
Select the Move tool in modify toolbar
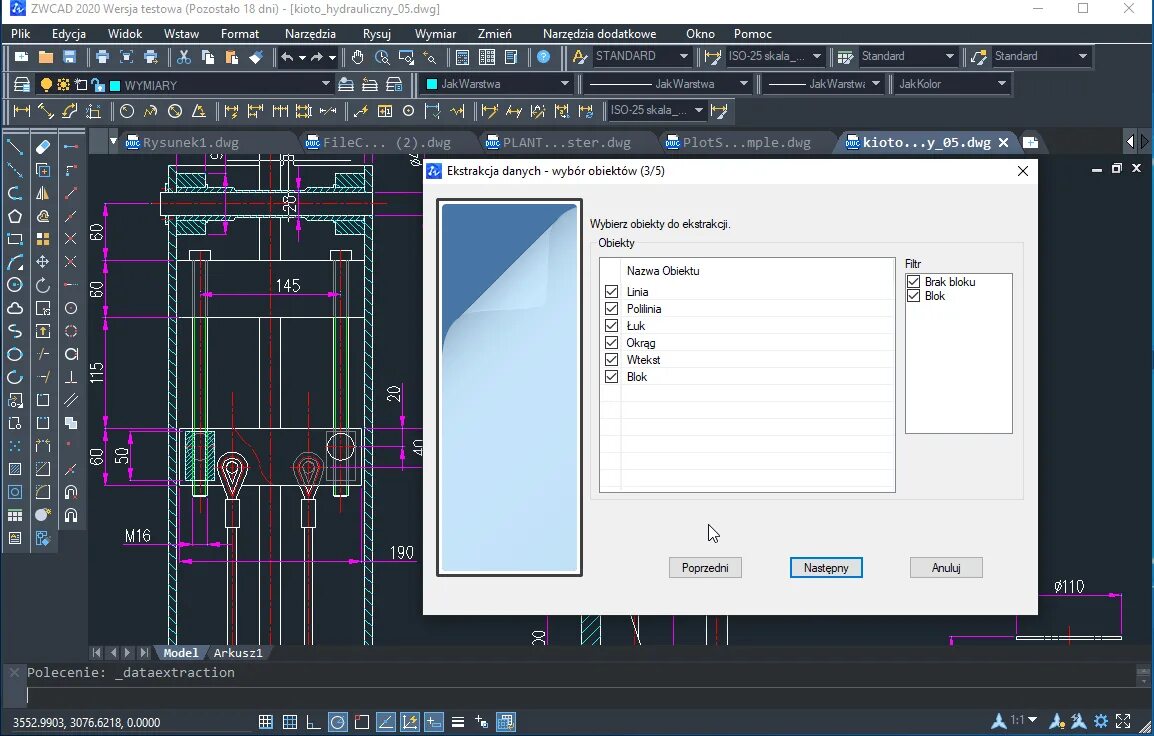(43, 262)
